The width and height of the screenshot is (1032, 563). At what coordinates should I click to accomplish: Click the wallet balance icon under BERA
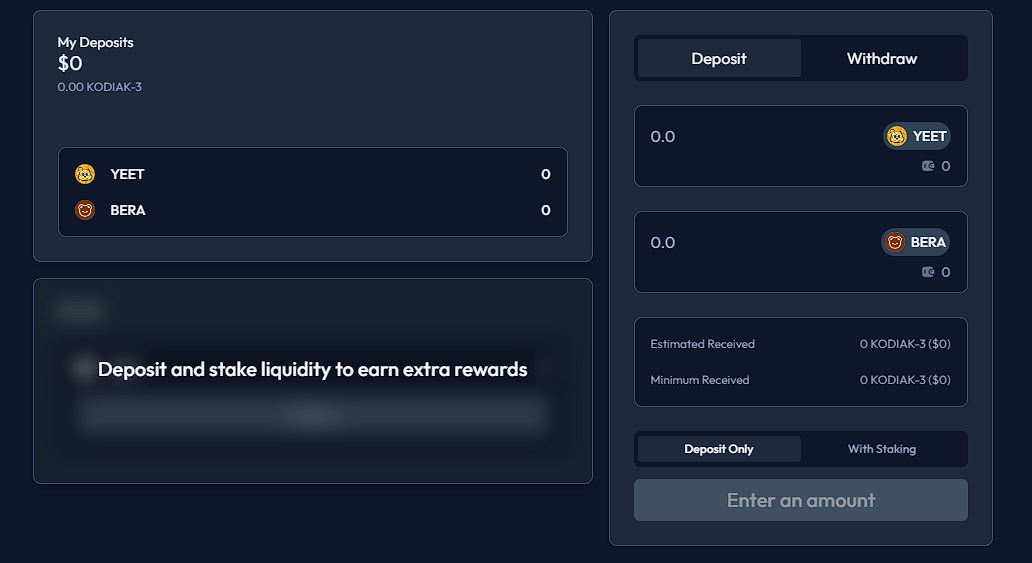click(928, 272)
